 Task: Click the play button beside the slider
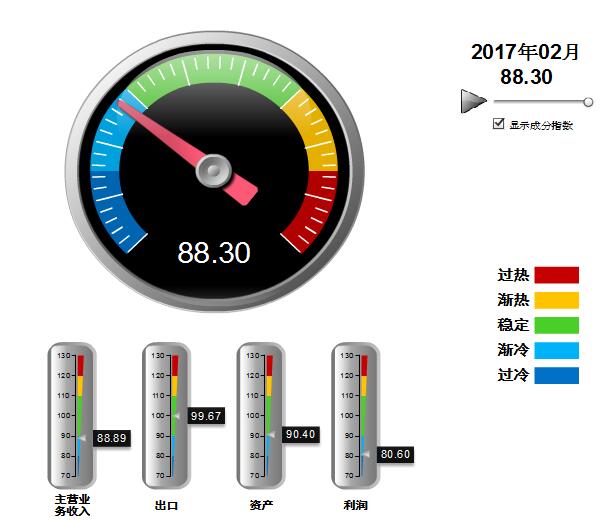click(472, 101)
